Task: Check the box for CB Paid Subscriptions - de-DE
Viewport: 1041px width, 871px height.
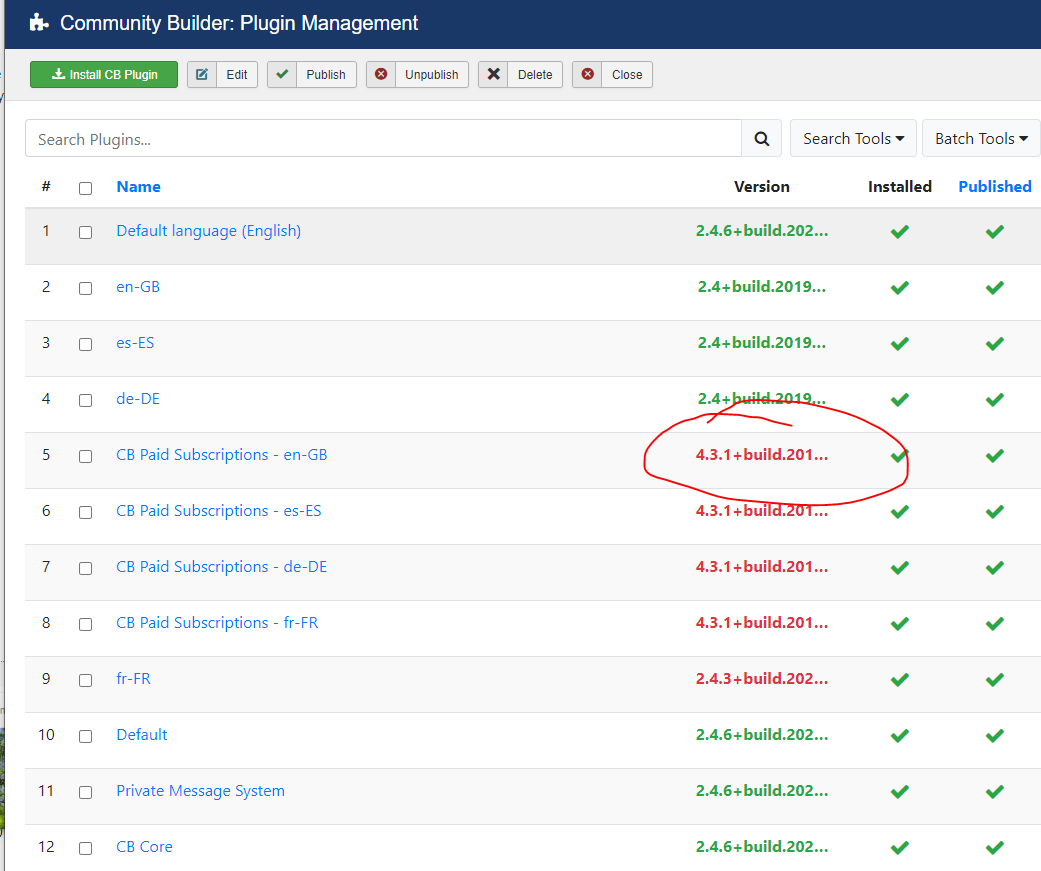Action: 85,568
